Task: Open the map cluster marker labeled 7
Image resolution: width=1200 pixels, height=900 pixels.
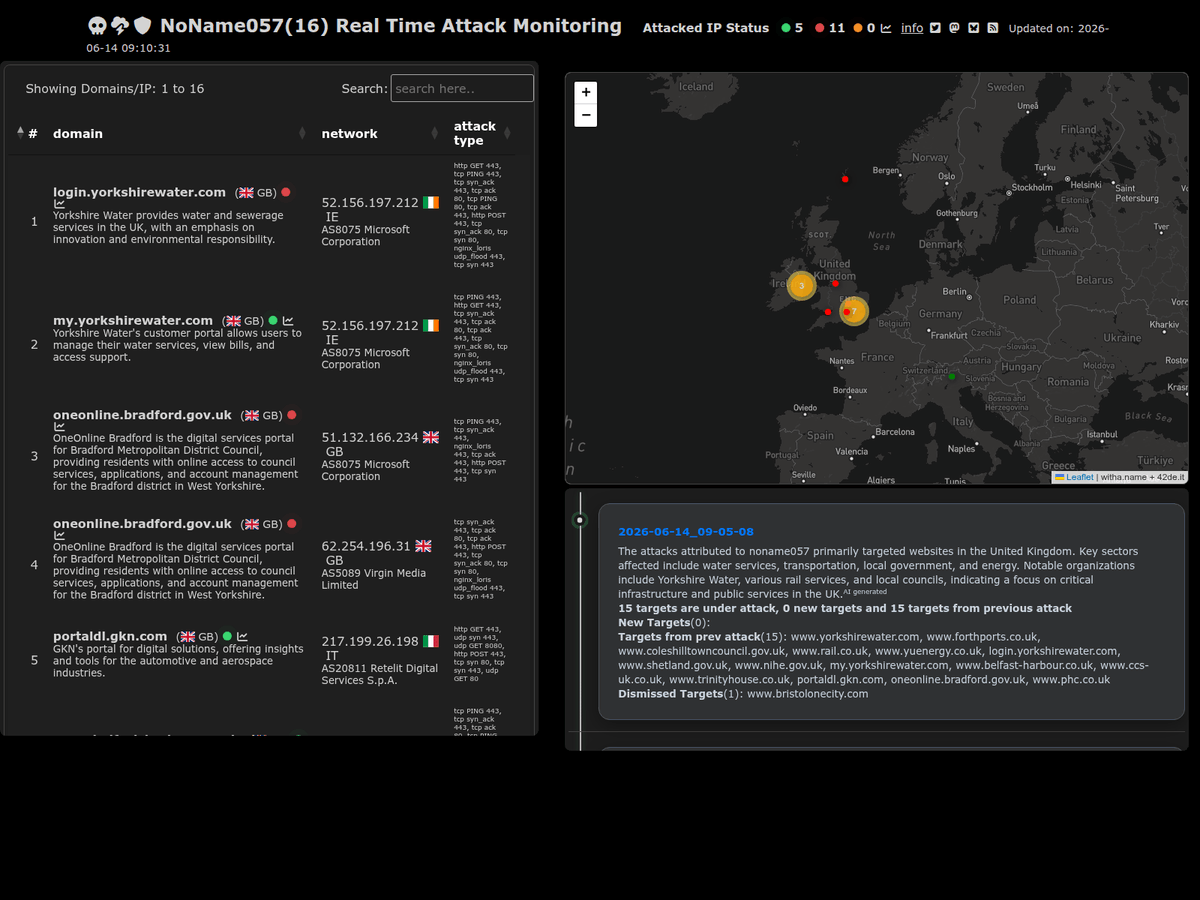Action: pyautogui.click(x=853, y=311)
